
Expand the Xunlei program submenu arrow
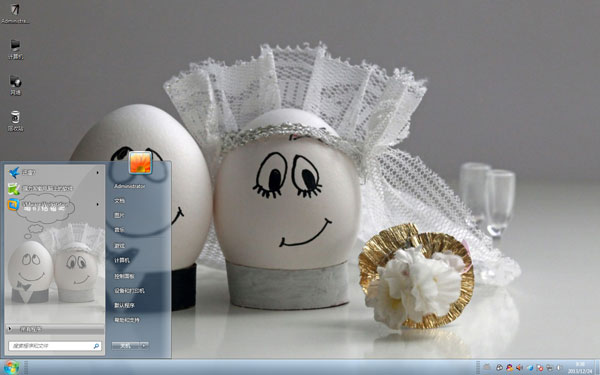[x=98, y=173]
